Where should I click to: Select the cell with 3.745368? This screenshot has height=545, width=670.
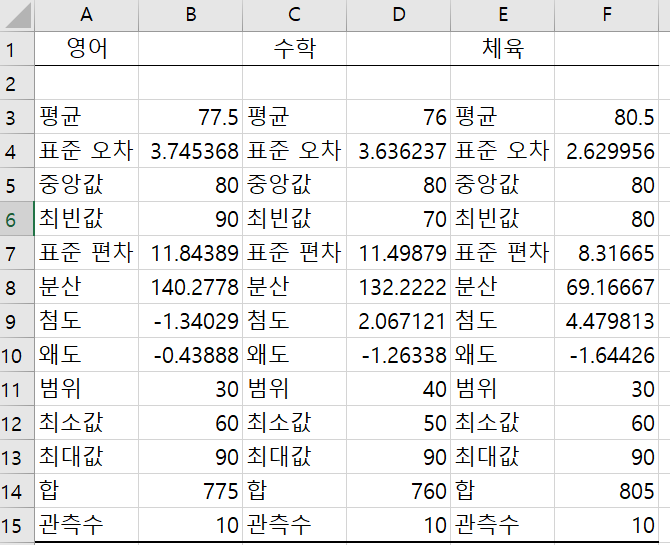191,151
